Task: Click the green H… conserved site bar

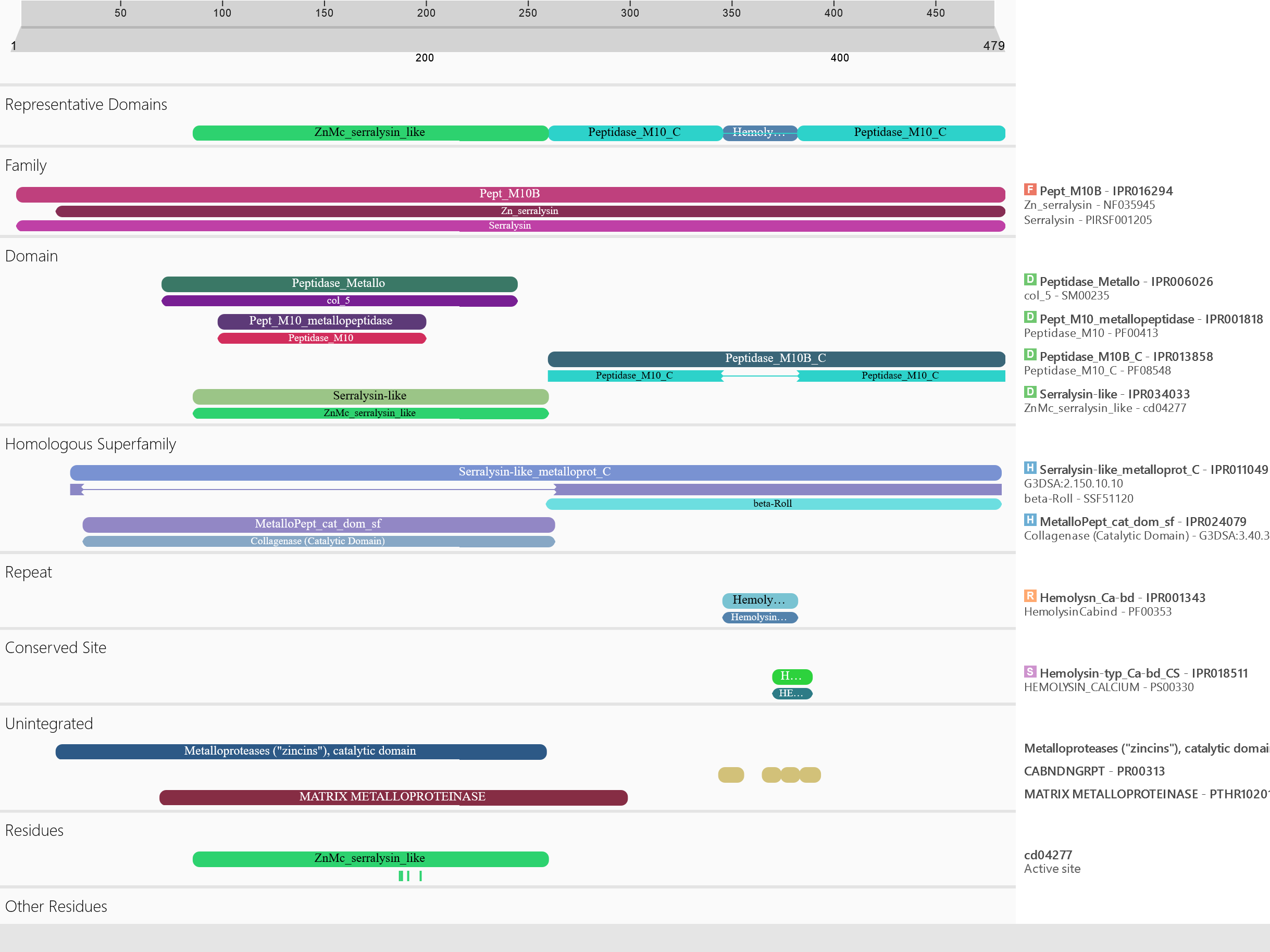Action: 792,676
